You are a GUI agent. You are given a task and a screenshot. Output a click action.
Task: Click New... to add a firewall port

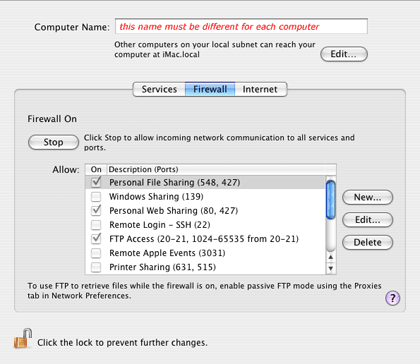[x=367, y=197]
